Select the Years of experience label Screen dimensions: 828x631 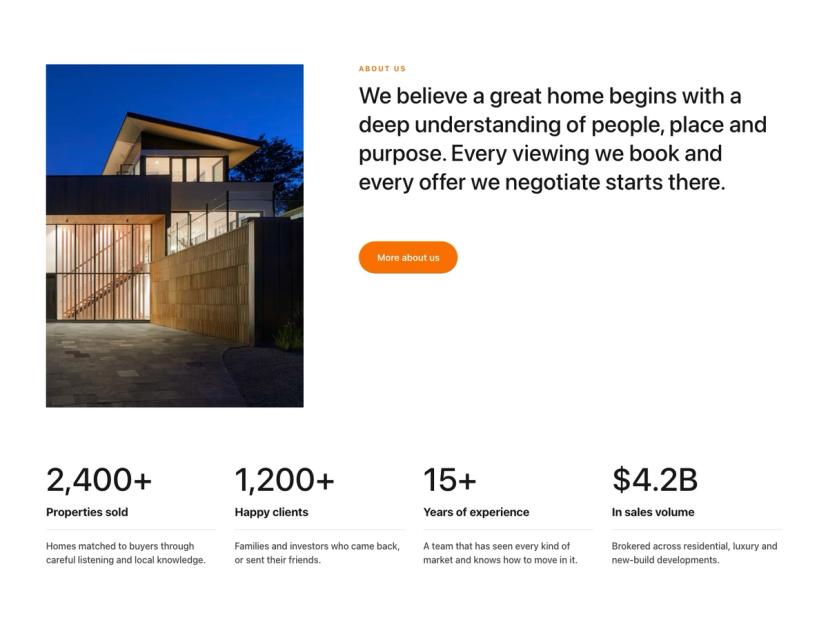pos(476,512)
